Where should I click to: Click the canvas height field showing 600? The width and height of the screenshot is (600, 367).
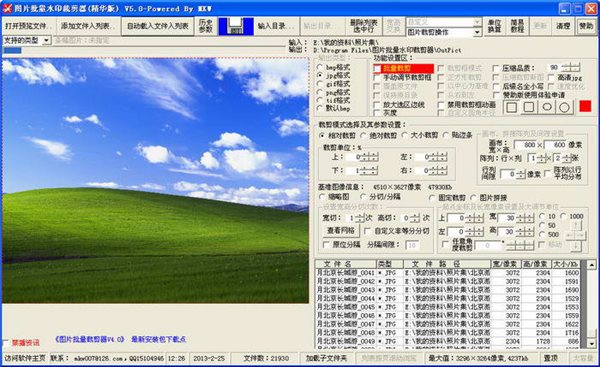tap(555, 145)
